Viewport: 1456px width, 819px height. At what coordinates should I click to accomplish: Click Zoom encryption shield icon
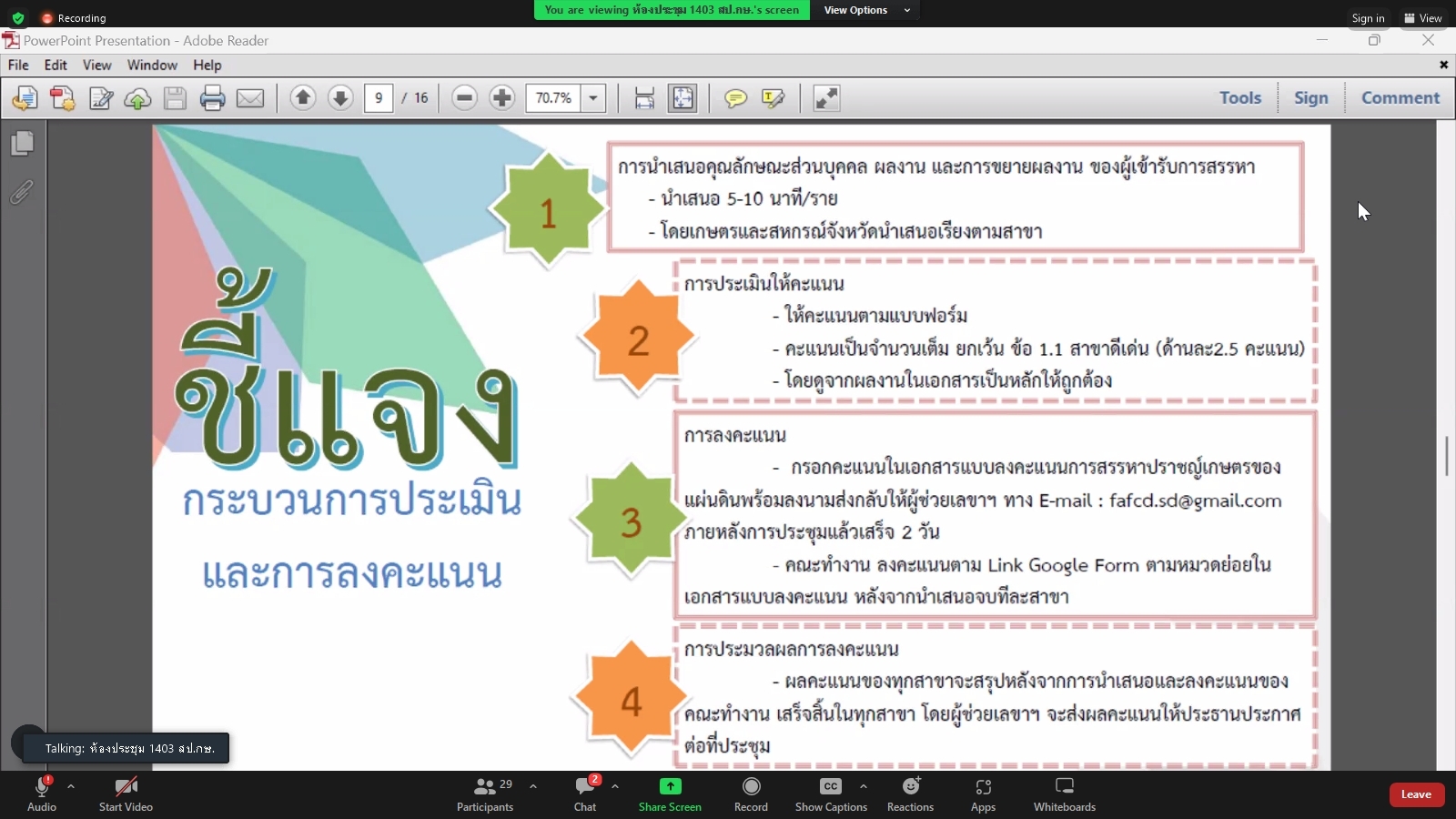(17, 17)
